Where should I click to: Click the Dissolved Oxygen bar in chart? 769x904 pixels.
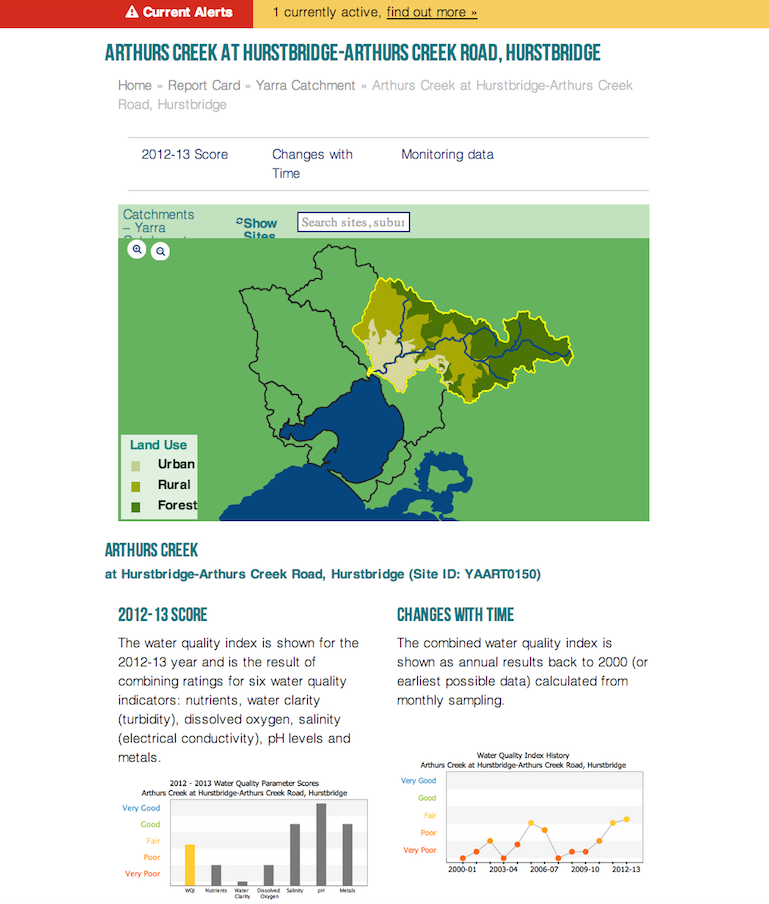[269, 875]
